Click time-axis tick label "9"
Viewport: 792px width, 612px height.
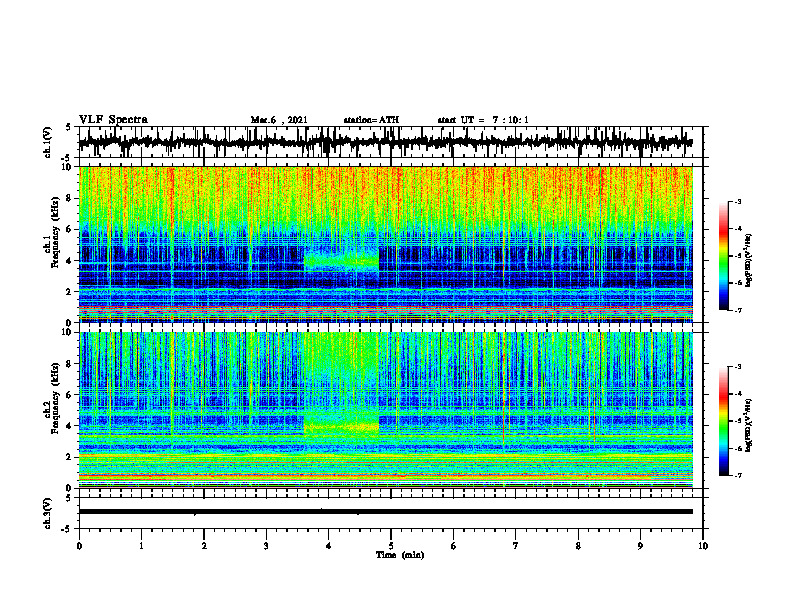[x=640, y=546]
